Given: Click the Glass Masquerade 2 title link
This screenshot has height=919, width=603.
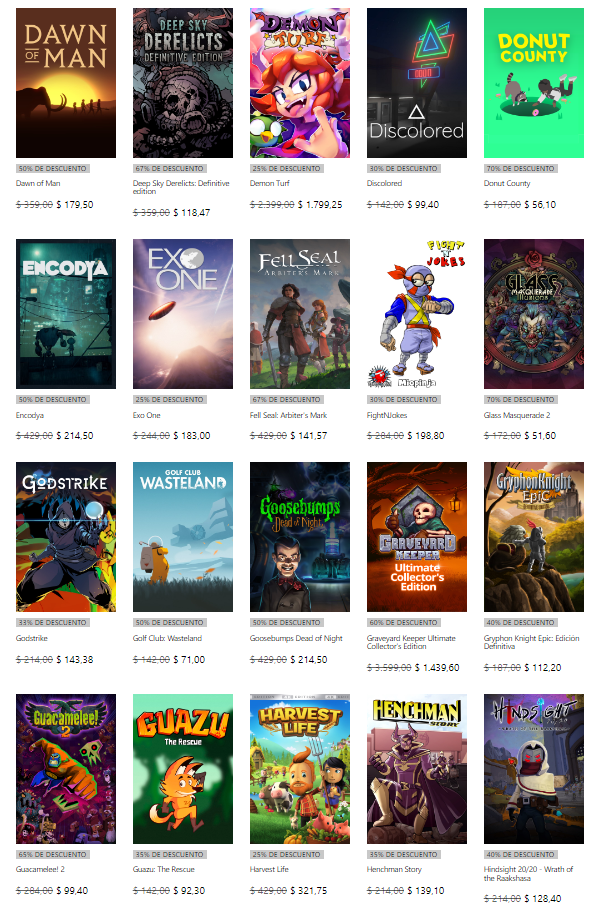Looking at the screenshot, I should pos(517,415).
